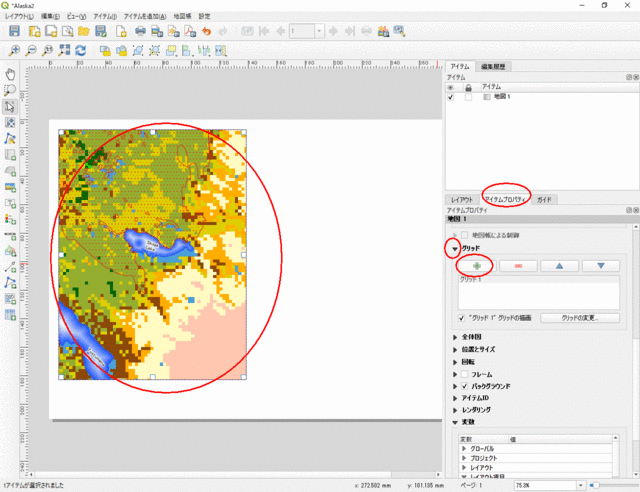Activate the Select/Move item tool
640x492 pixels.
(10, 107)
